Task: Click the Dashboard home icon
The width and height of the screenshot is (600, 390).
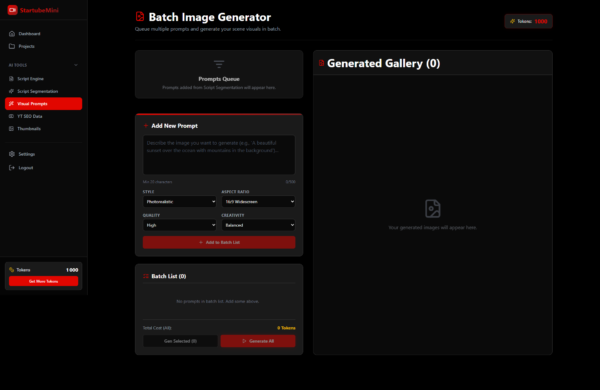Action: 12,34
